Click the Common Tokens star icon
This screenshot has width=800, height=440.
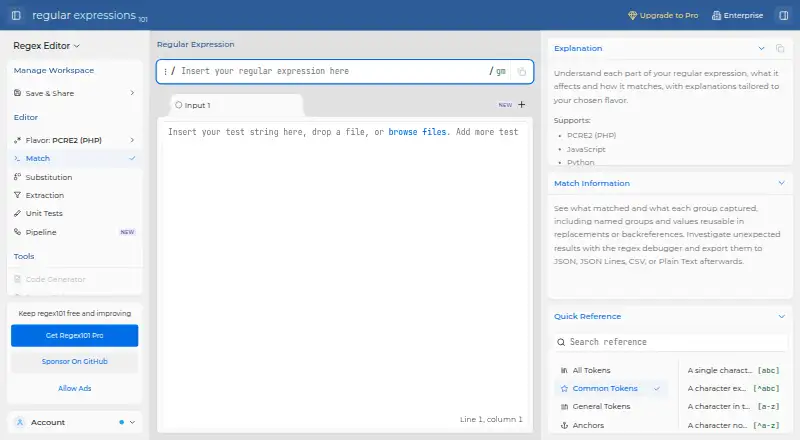[564, 388]
